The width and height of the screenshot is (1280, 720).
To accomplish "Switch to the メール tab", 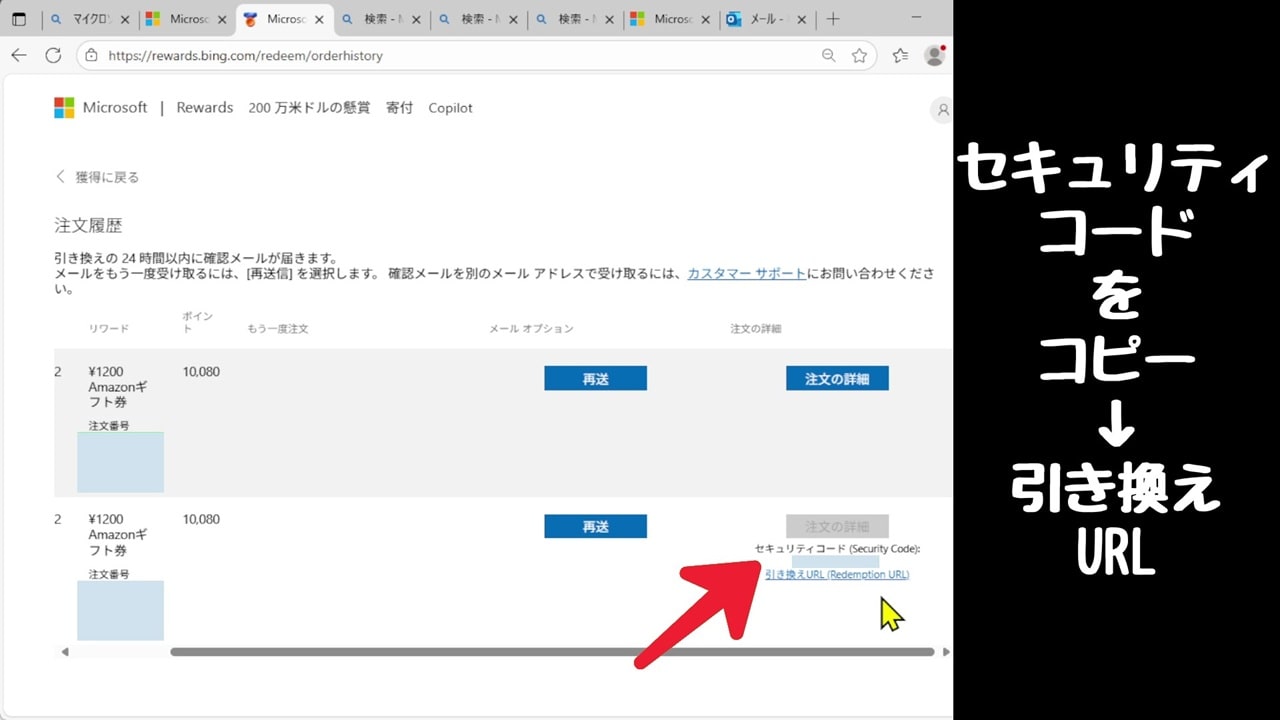I will point(766,19).
